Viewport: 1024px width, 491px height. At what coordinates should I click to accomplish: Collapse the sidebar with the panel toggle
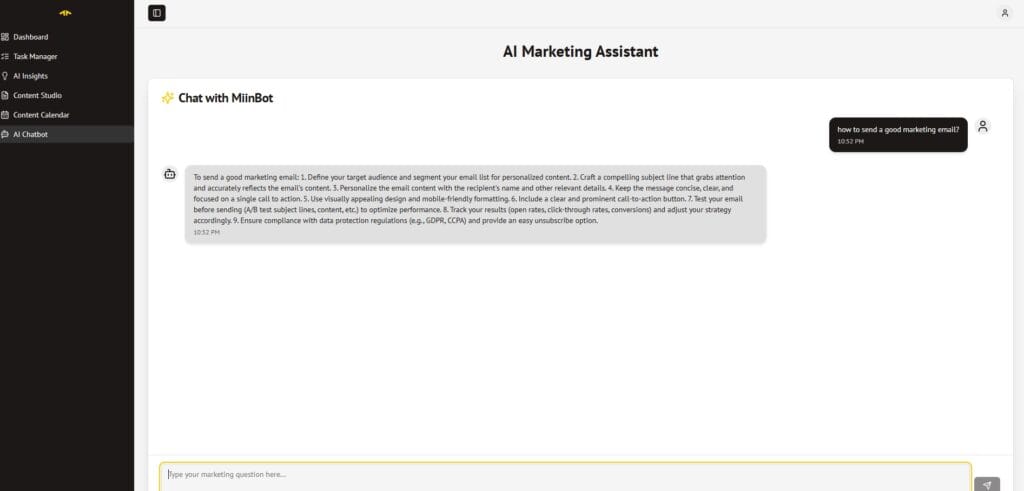[156, 13]
